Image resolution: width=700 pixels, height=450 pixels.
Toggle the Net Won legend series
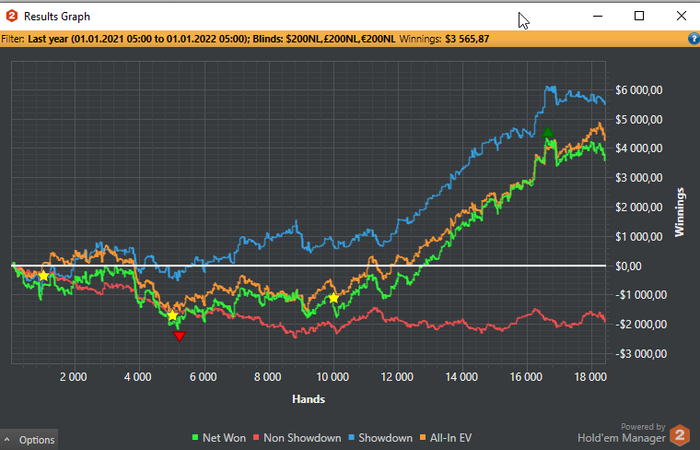click(219, 438)
